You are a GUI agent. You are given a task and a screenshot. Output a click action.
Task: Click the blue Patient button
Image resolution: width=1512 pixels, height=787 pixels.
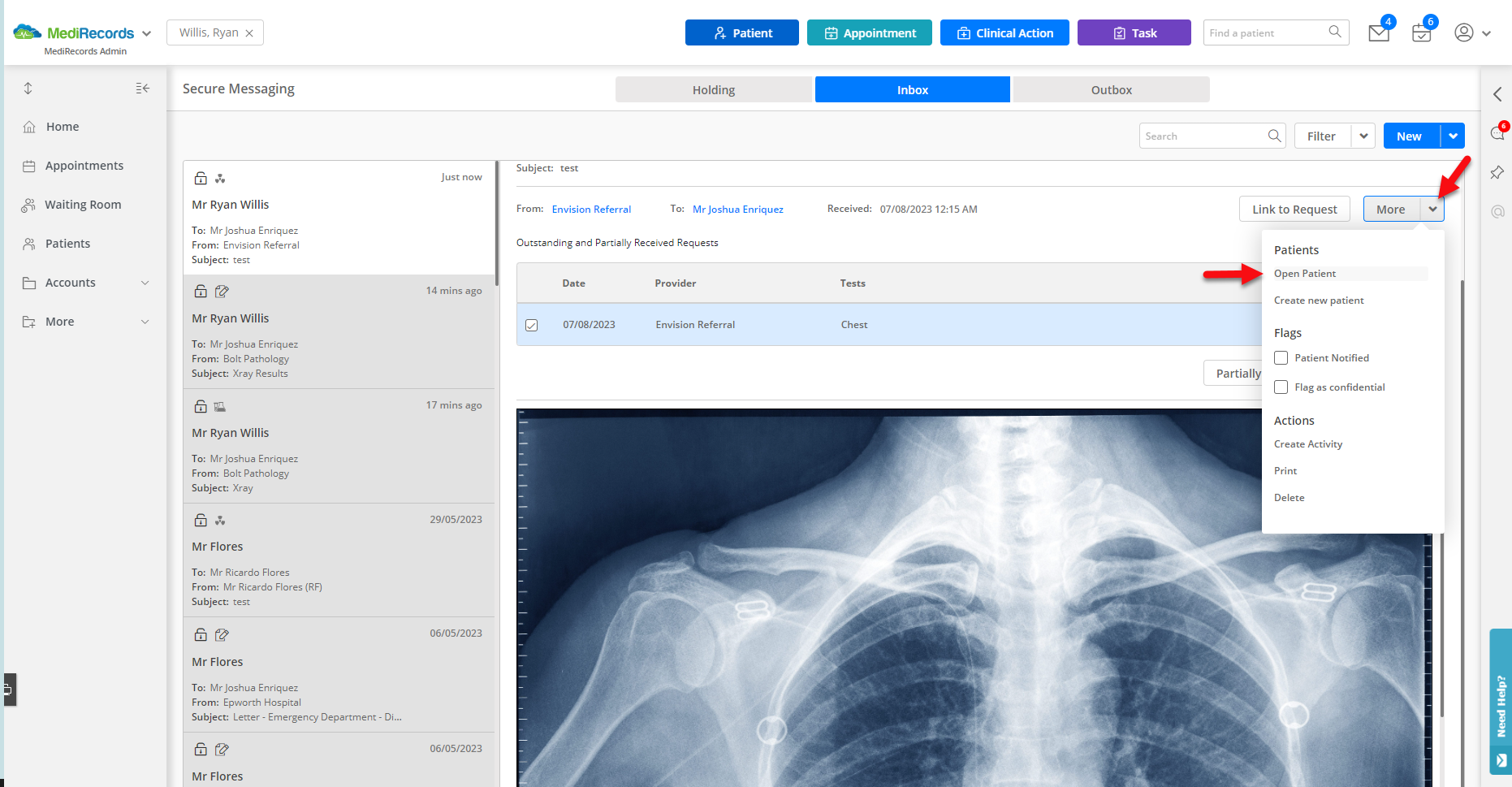pyautogui.click(x=742, y=32)
